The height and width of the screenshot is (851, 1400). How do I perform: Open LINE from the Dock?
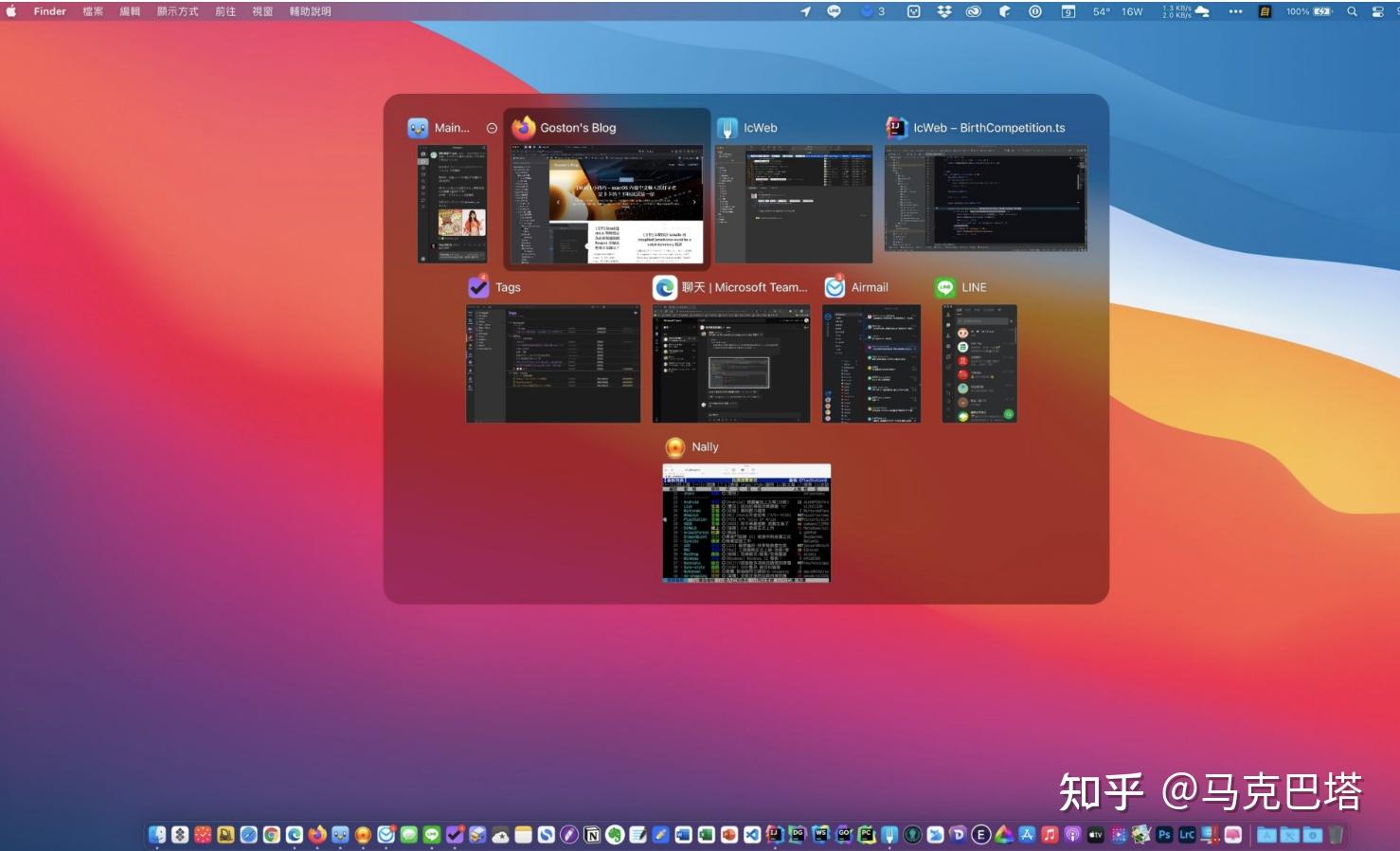click(x=432, y=835)
